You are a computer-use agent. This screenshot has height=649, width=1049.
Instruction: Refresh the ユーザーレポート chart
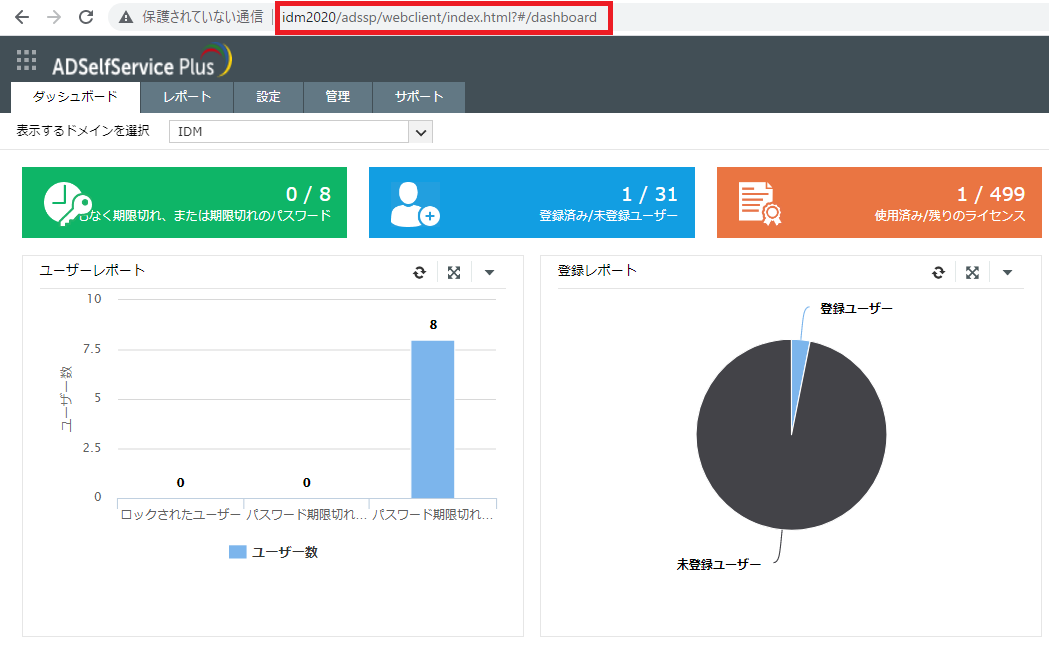[x=420, y=273]
